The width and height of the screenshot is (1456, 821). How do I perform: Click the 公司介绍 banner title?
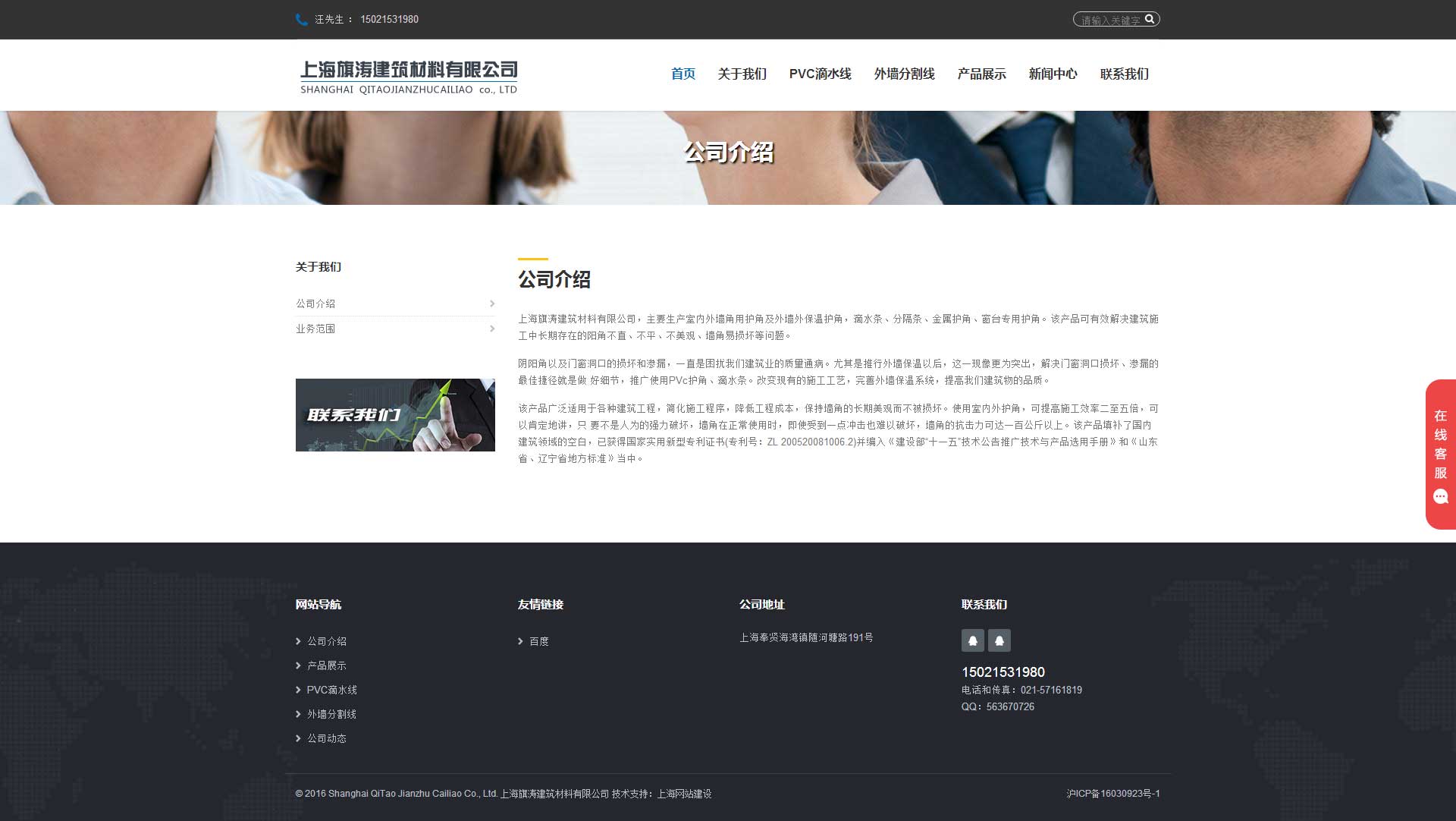(x=729, y=153)
